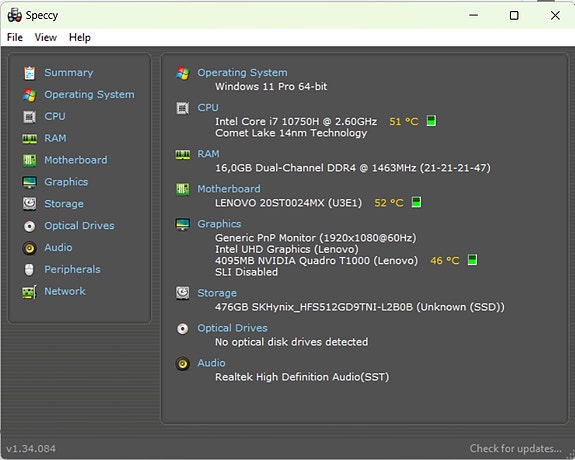Screen dimensions: 575x460
Task: Click the Network card icon in sidebar
Action: coord(29,292)
